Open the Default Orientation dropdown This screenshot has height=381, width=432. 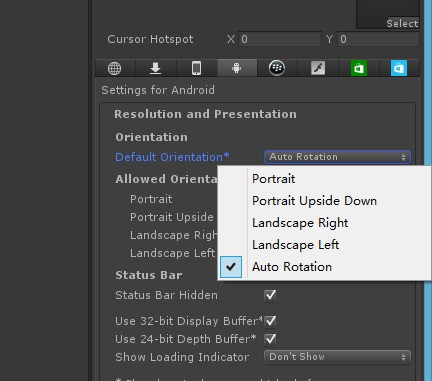(x=337, y=157)
